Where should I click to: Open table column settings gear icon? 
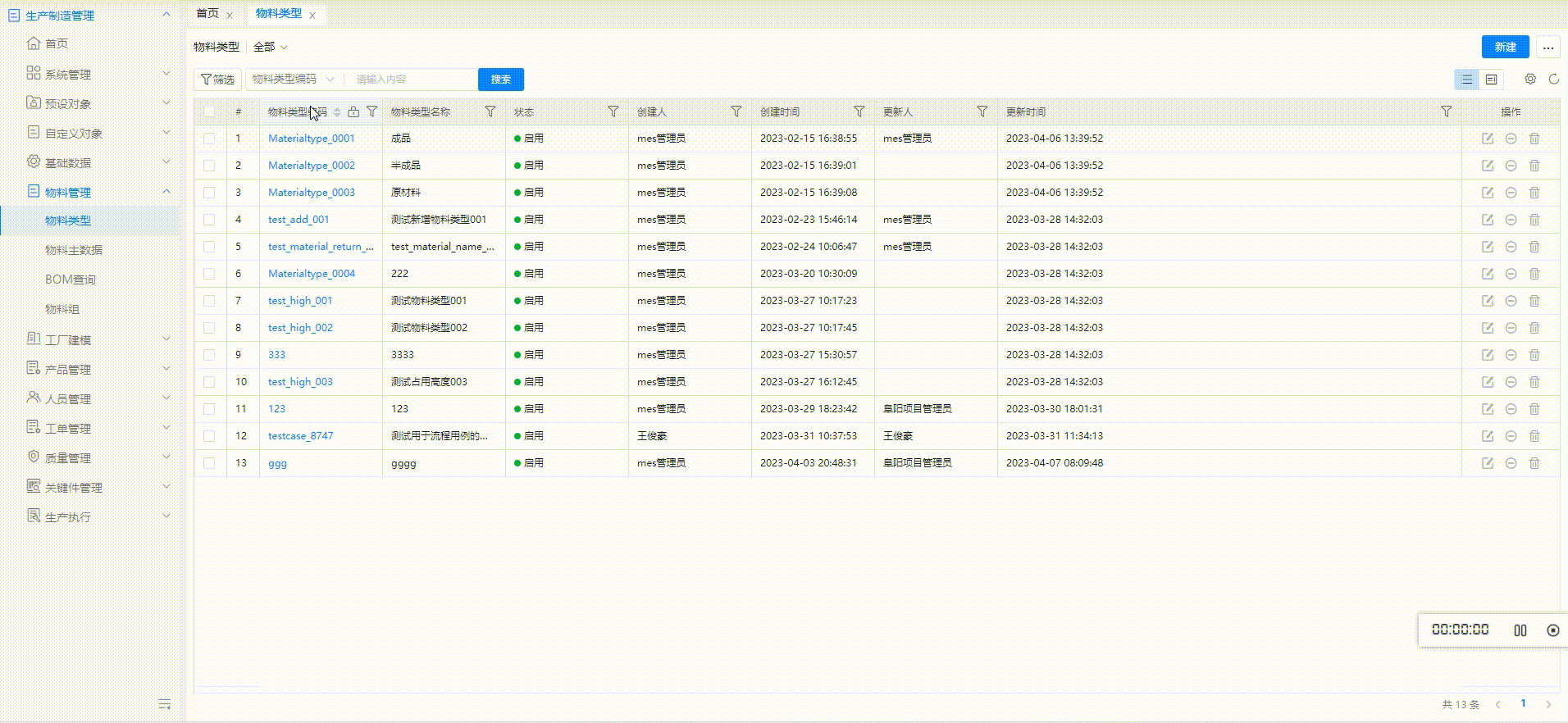pyautogui.click(x=1529, y=80)
